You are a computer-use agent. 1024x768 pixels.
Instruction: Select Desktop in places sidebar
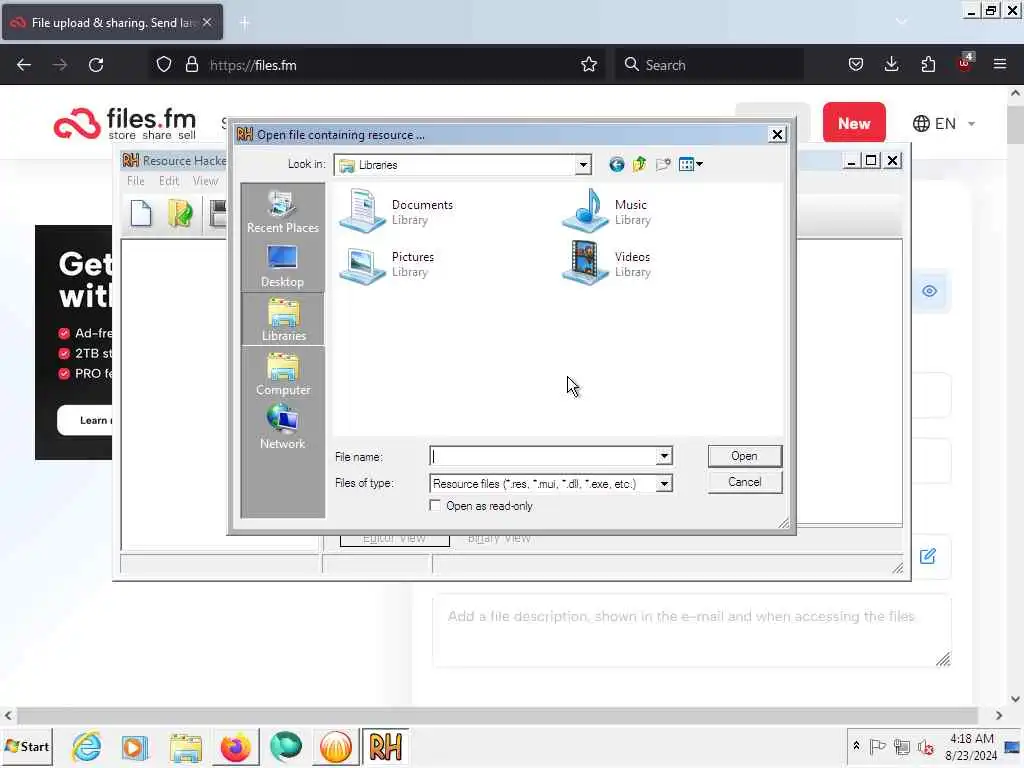click(x=283, y=266)
